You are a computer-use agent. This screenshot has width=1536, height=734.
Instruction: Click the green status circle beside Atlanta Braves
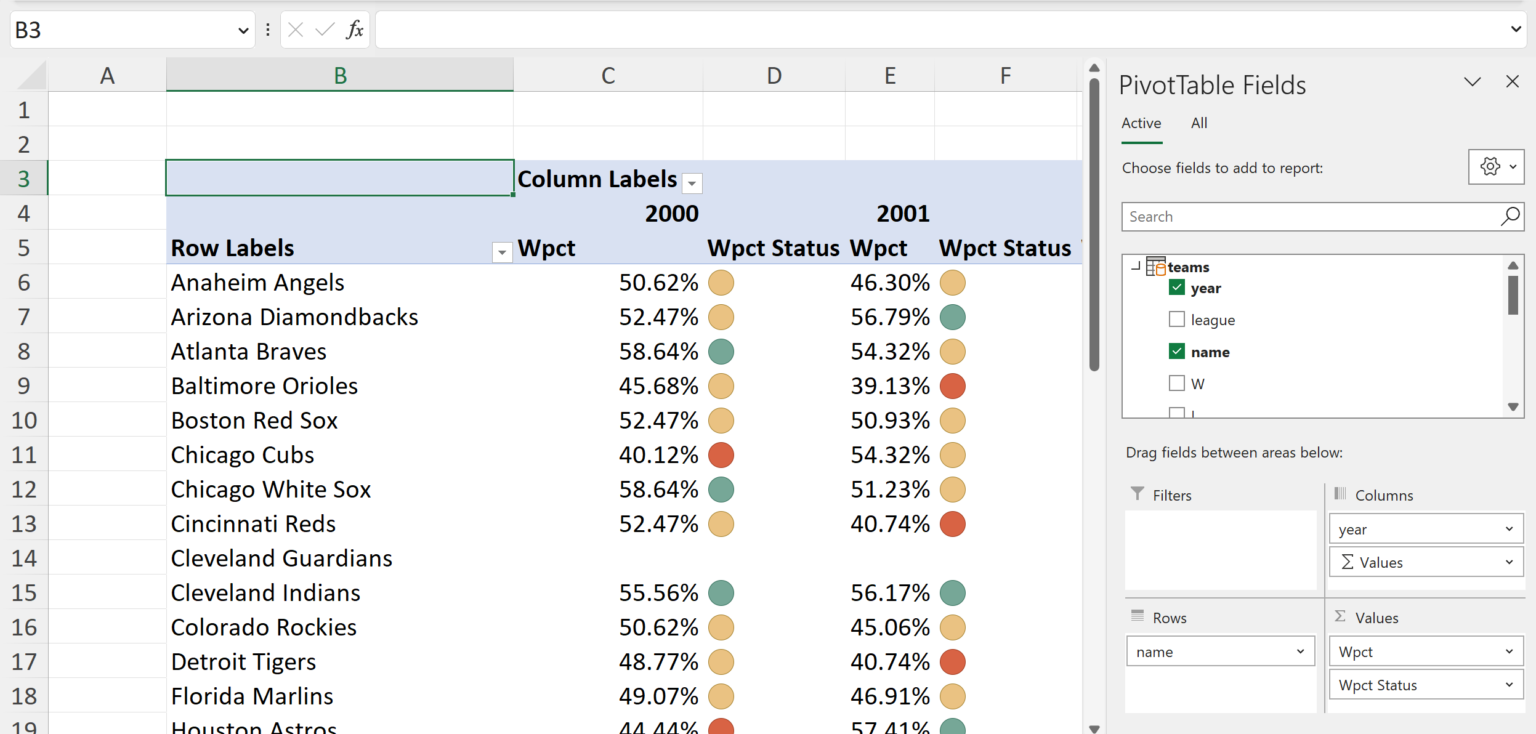point(721,351)
